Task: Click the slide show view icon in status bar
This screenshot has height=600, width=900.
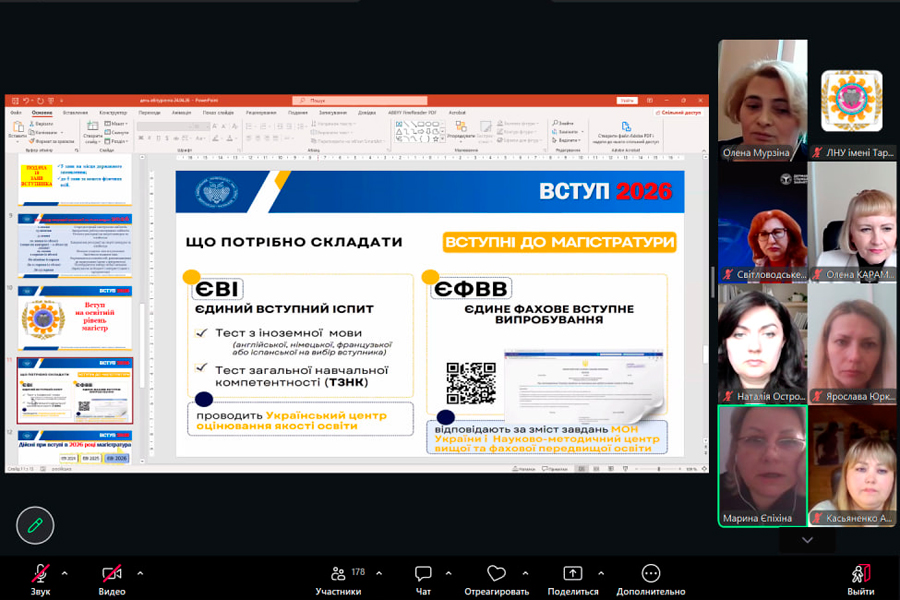Action: point(626,469)
